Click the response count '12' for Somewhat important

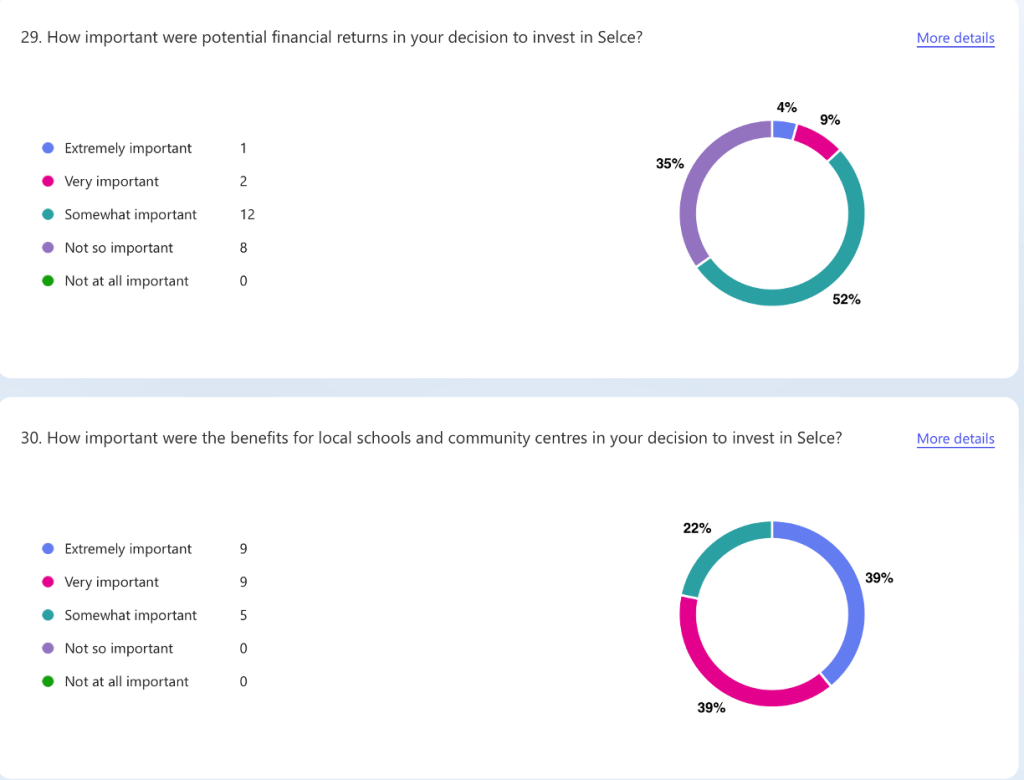(x=247, y=214)
